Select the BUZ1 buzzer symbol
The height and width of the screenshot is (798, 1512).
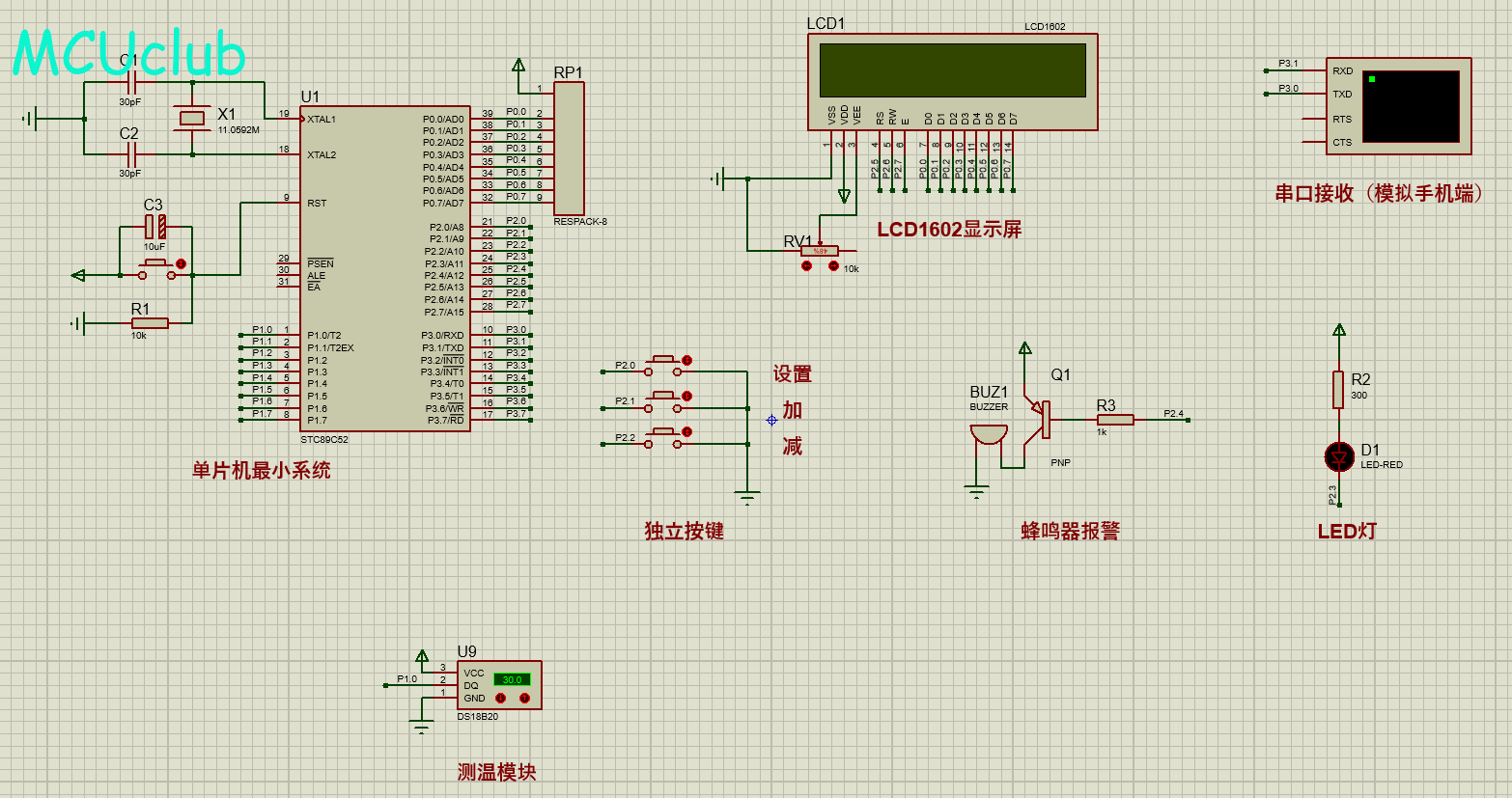988,435
